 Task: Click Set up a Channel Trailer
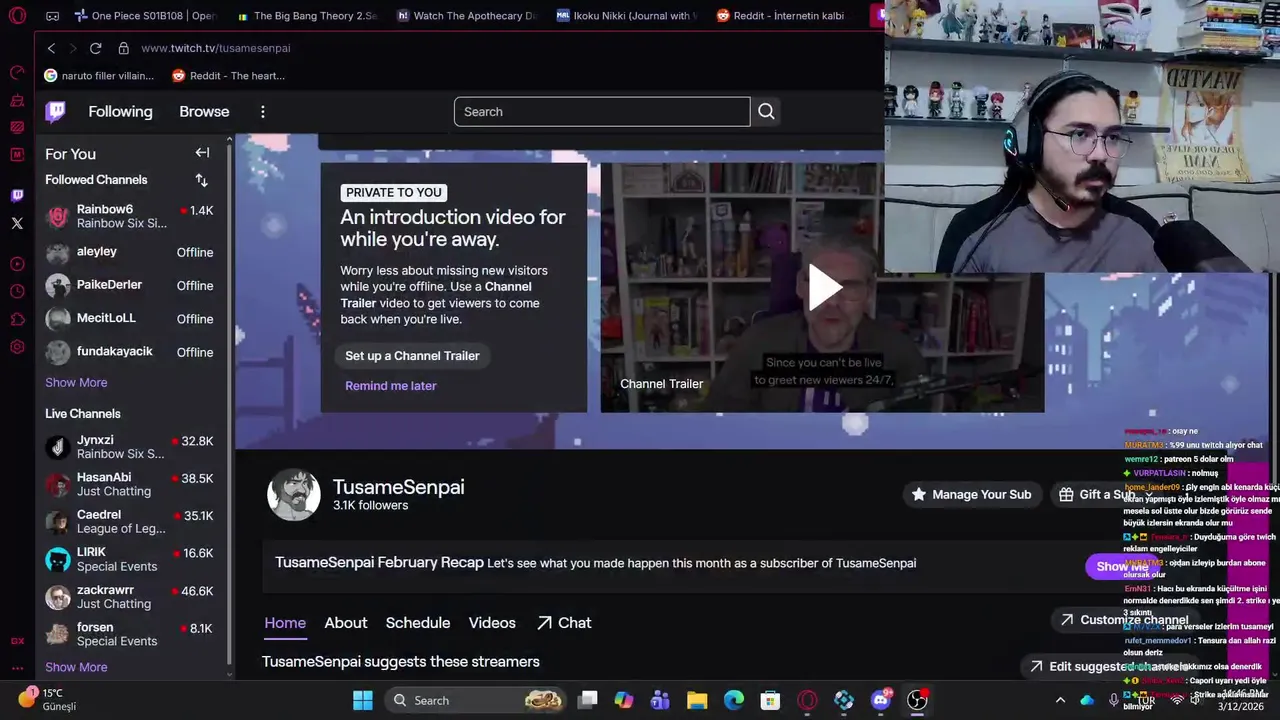tap(412, 356)
